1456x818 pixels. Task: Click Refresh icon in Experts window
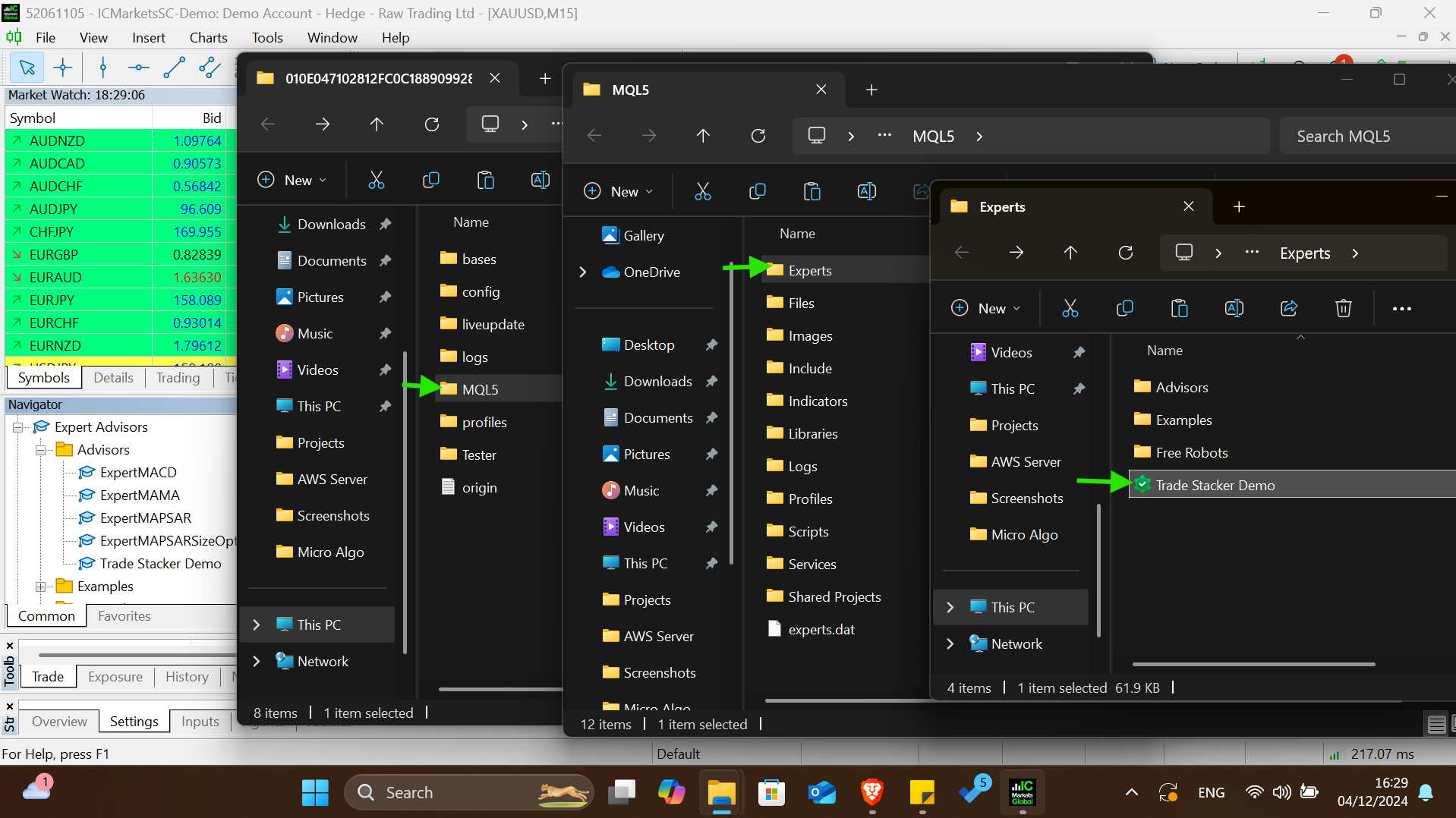tap(1126, 253)
